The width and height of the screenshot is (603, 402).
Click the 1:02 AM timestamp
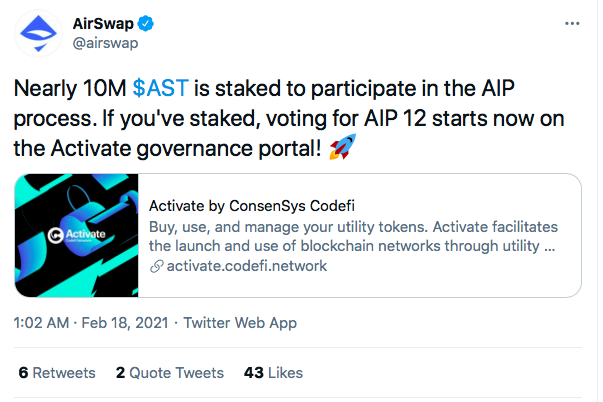(x=41, y=323)
